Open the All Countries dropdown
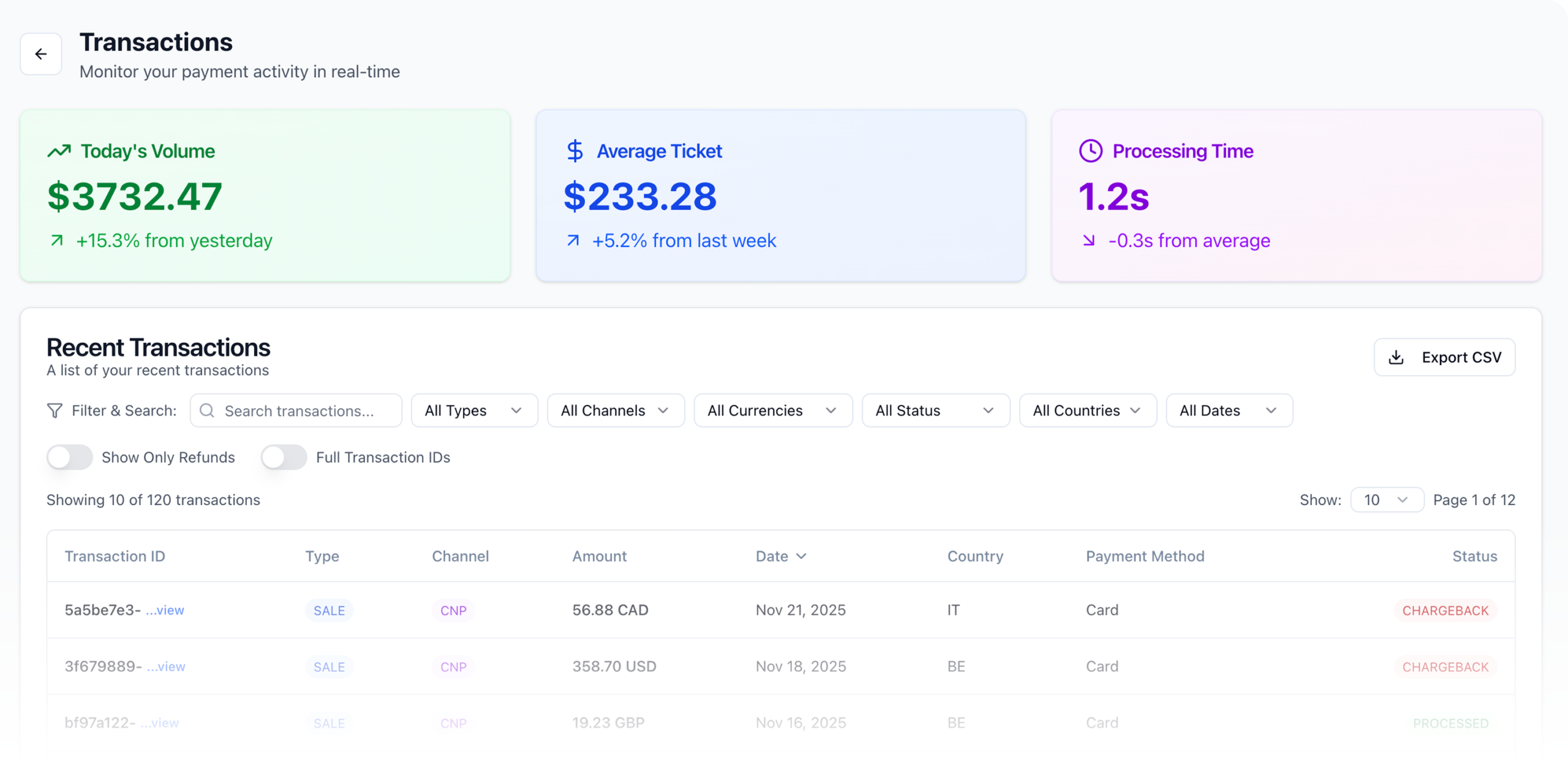 1087,410
